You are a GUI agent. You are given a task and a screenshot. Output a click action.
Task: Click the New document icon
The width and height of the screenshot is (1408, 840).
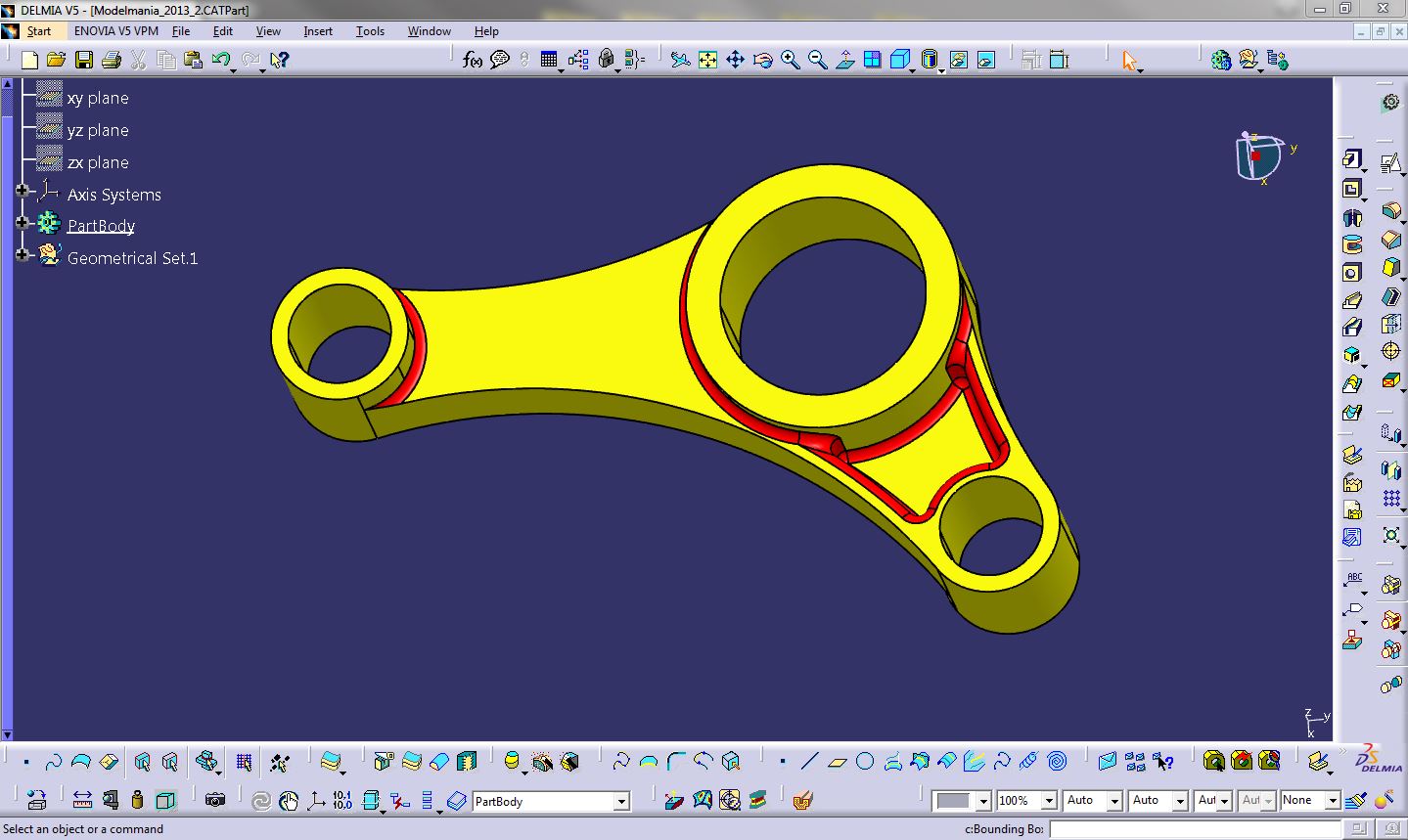click(x=29, y=60)
